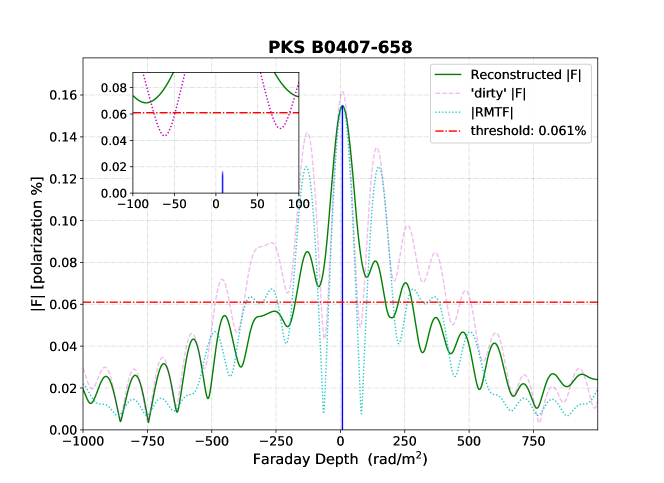This screenshot has width=664, height=483.
Task: Click the peak of the green reconstructed curve
Action: [x=342, y=106]
